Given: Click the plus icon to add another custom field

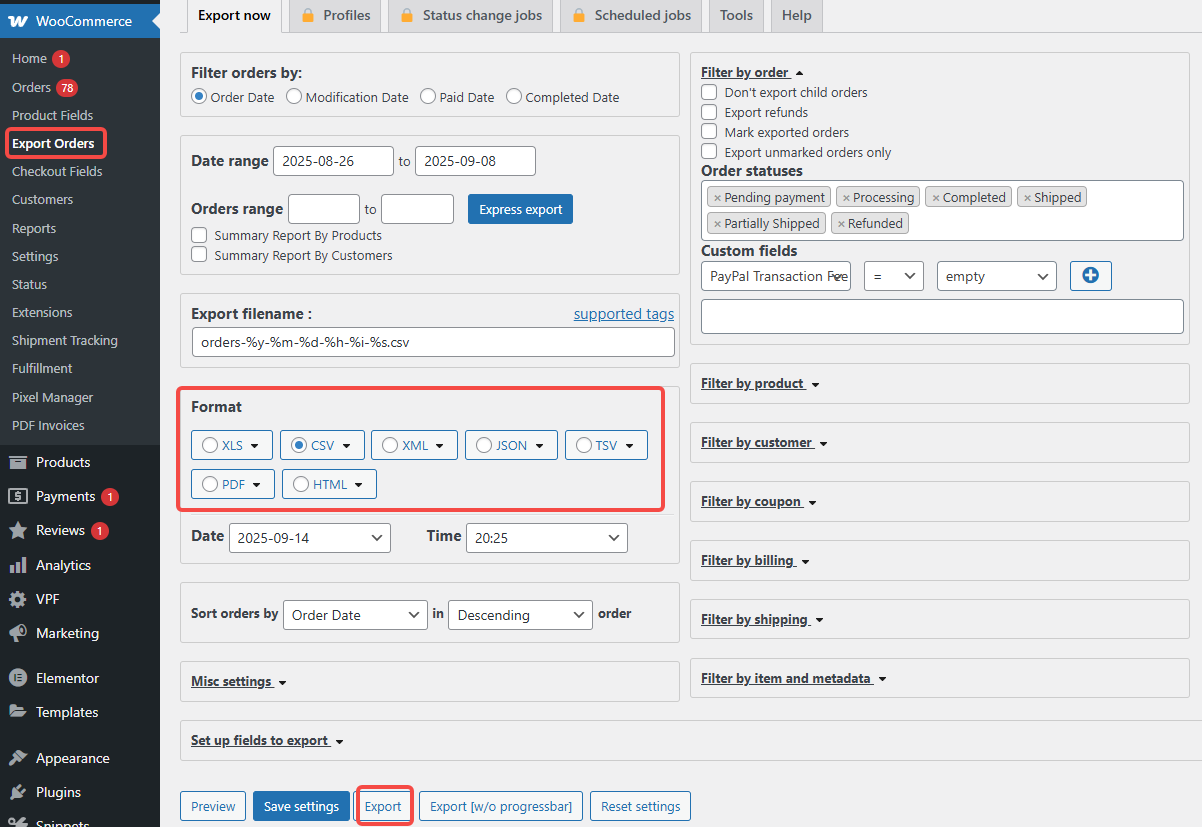Looking at the screenshot, I should pos(1090,275).
